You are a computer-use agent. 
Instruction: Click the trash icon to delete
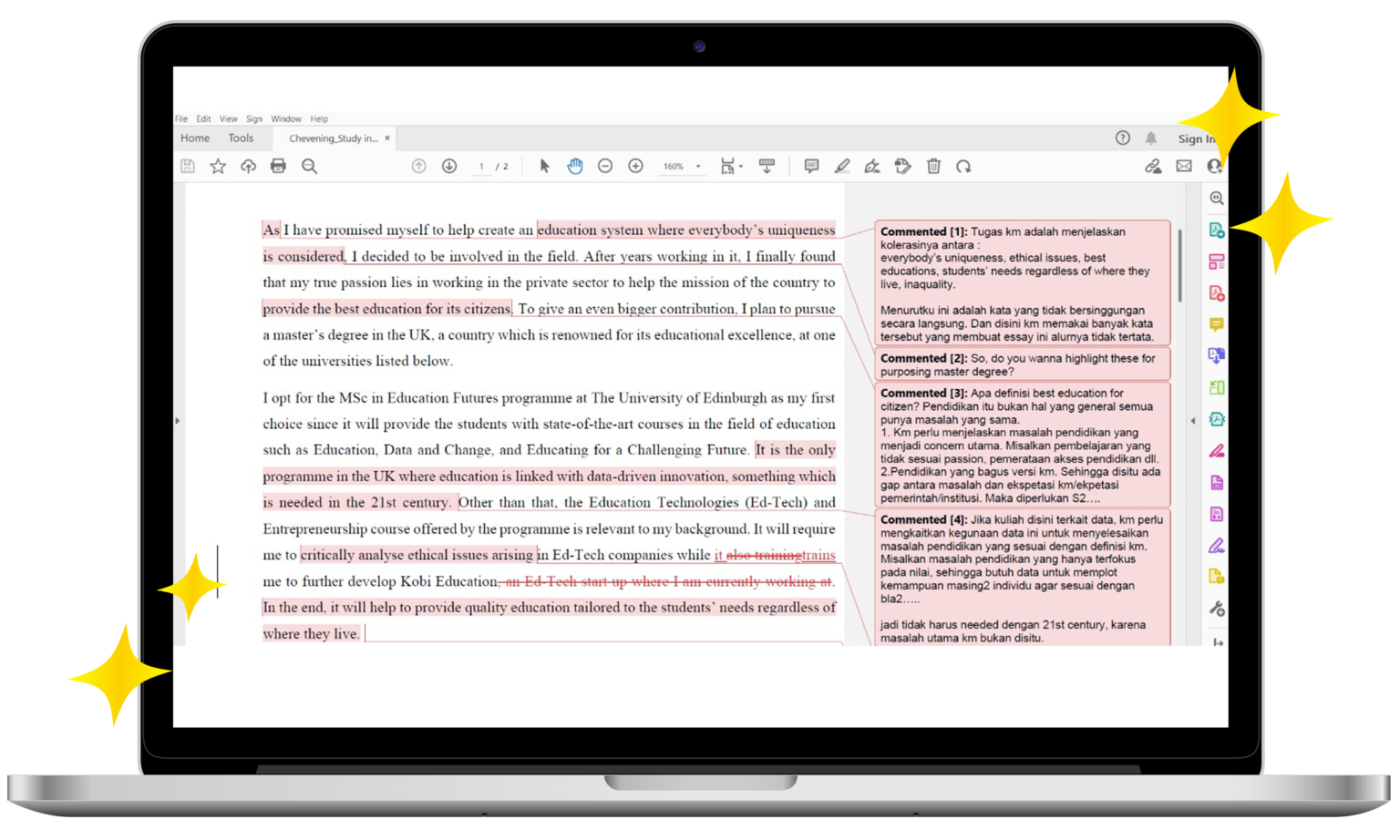click(x=933, y=167)
